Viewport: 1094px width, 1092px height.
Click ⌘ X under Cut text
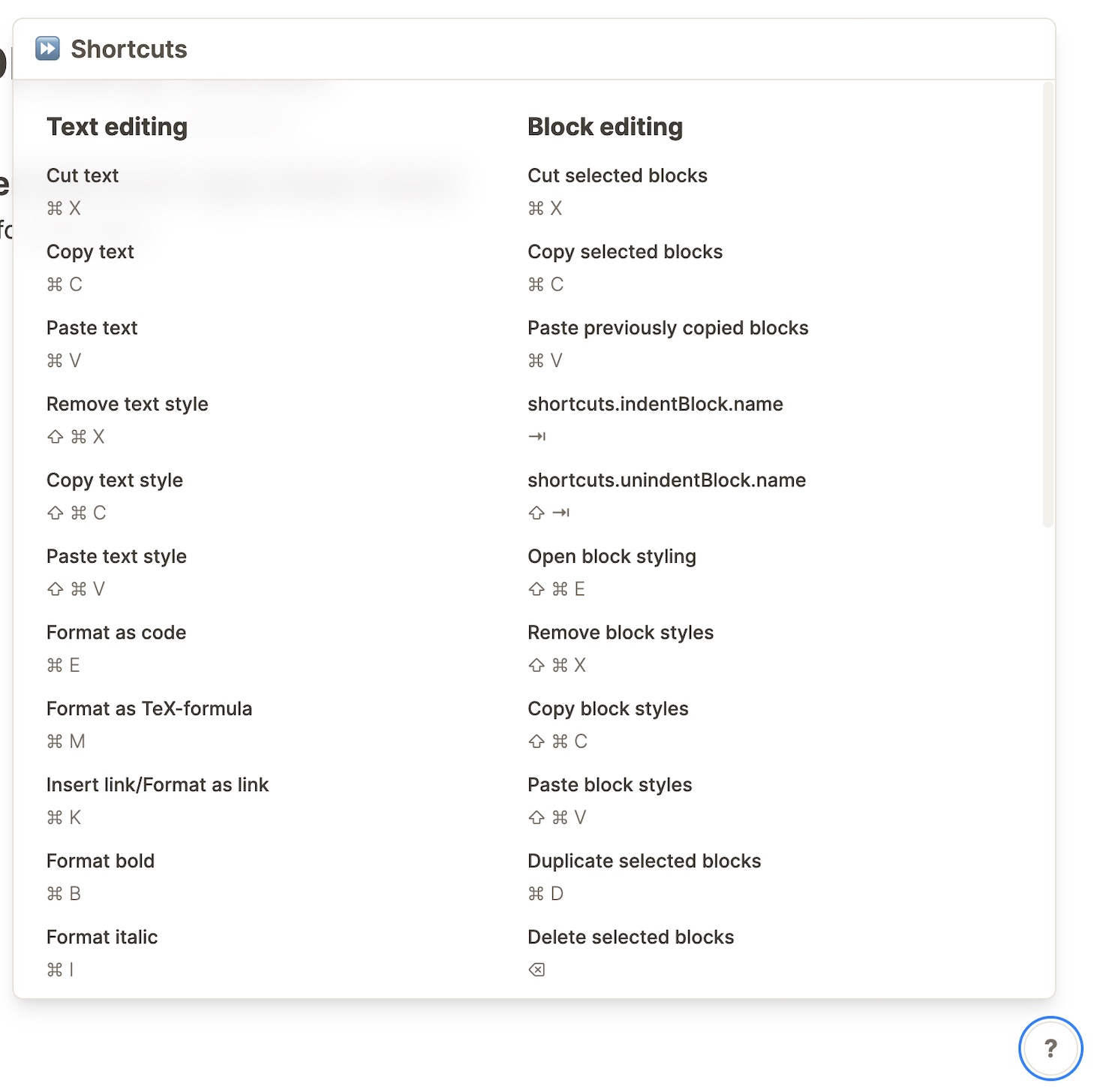64,209
